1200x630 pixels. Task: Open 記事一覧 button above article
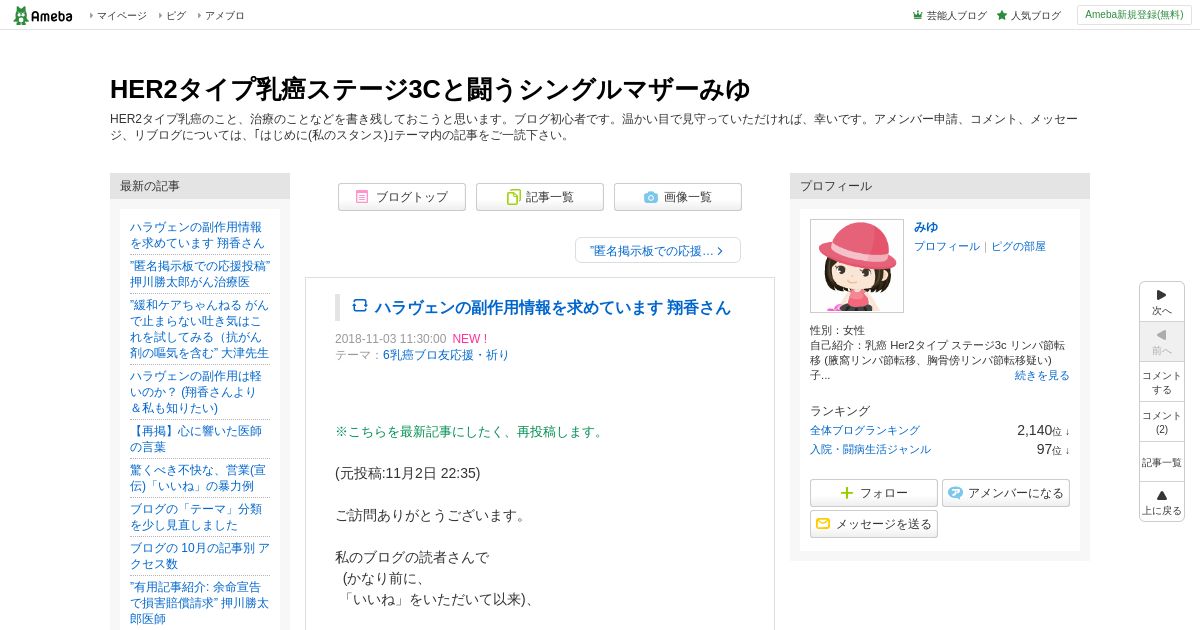(x=540, y=197)
